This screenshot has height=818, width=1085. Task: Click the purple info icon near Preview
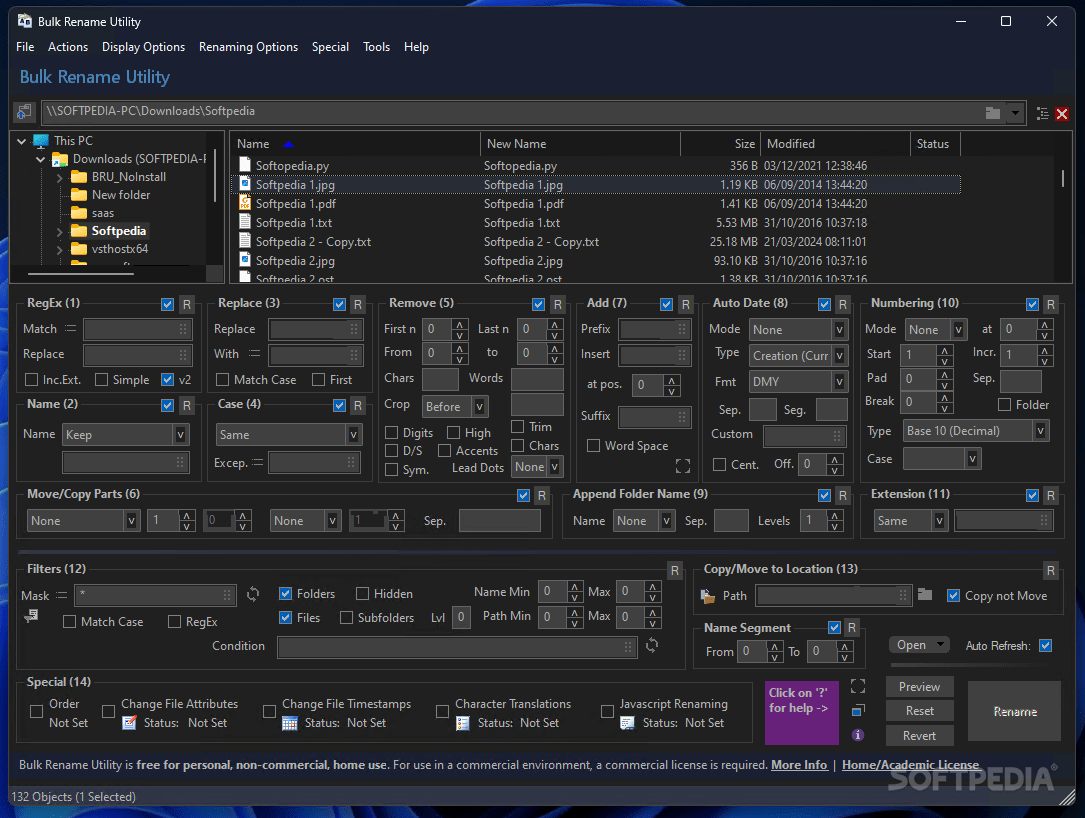pos(858,735)
